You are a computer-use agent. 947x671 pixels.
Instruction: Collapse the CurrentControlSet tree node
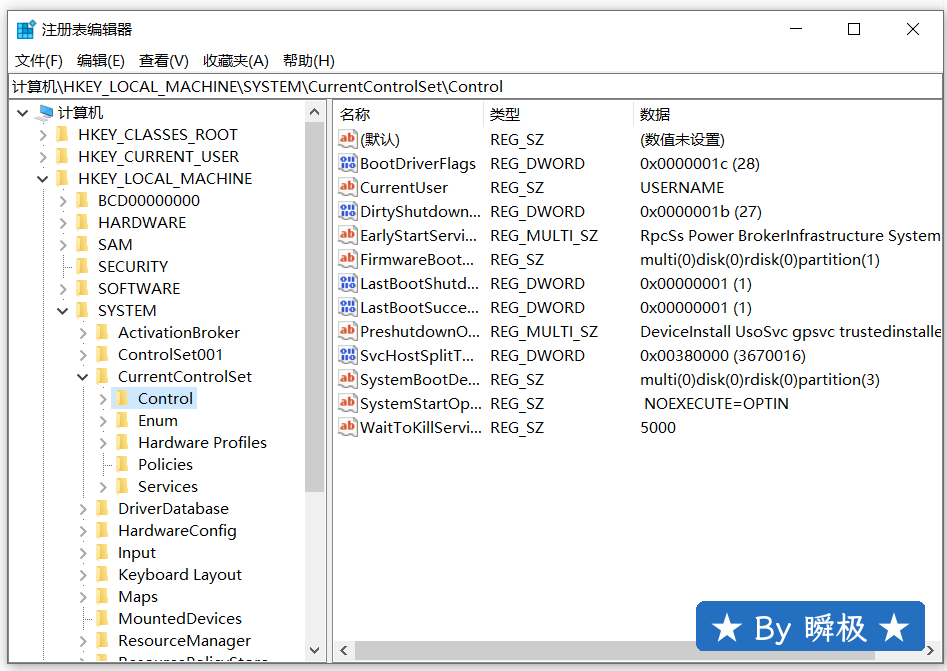click(83, 377)
